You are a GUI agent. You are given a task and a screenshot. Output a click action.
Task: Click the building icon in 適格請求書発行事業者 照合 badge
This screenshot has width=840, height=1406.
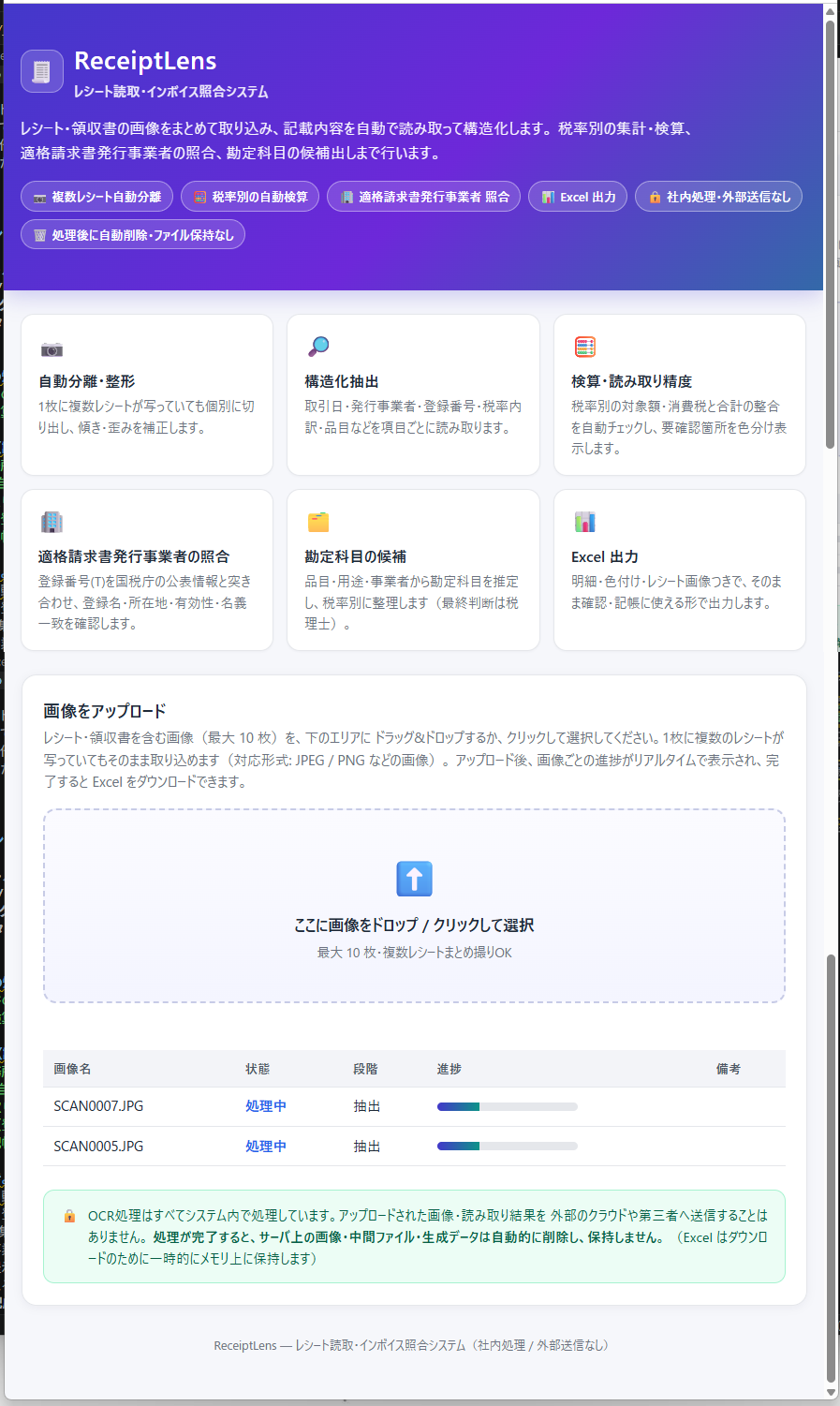tap(346, 198)
